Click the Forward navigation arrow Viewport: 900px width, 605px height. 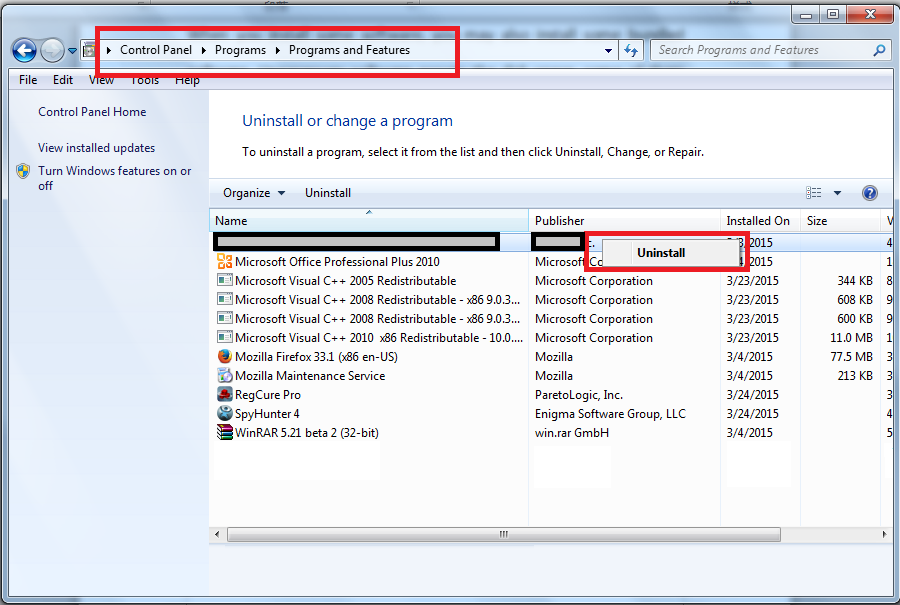(x=52, y=51)
